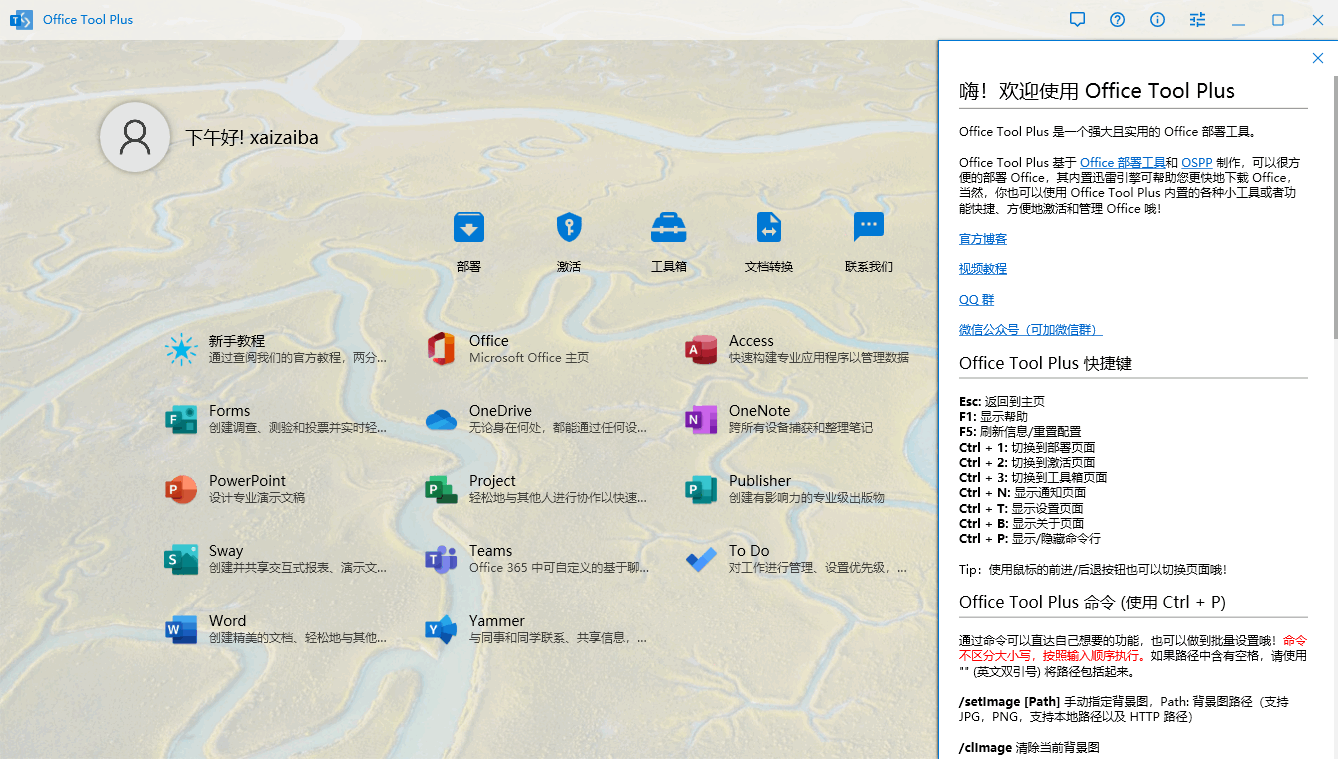Open the settings sliders icon

pos(1197,19)
